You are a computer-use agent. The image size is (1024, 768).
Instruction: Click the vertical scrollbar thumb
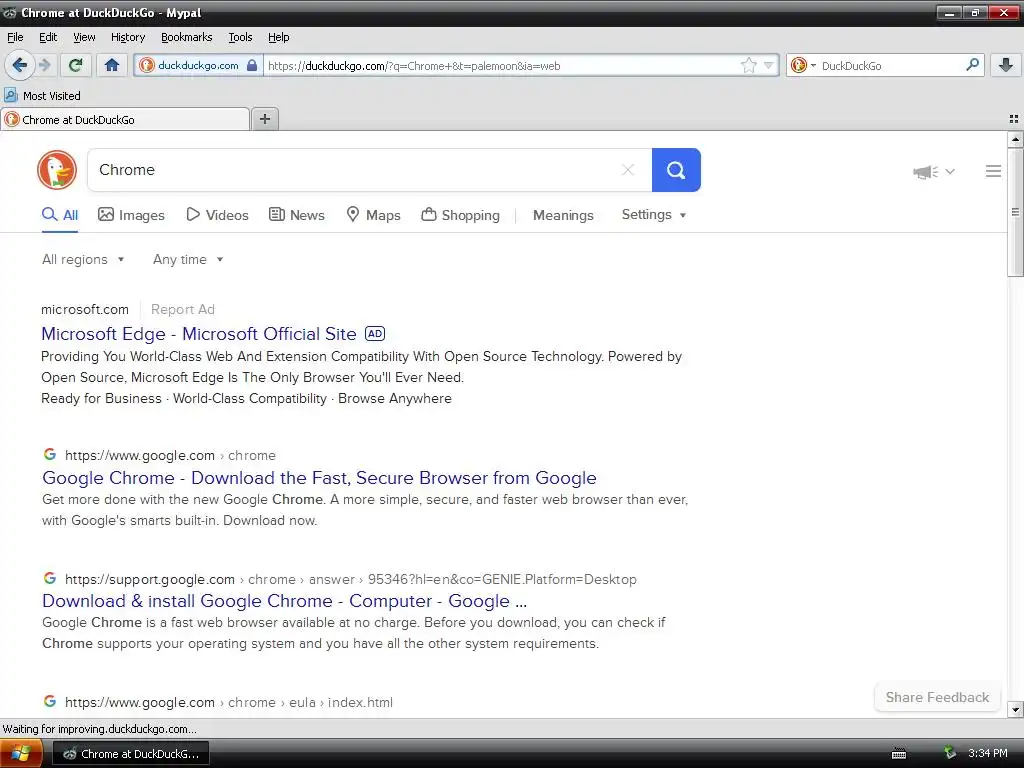[x=1015, y=212]
